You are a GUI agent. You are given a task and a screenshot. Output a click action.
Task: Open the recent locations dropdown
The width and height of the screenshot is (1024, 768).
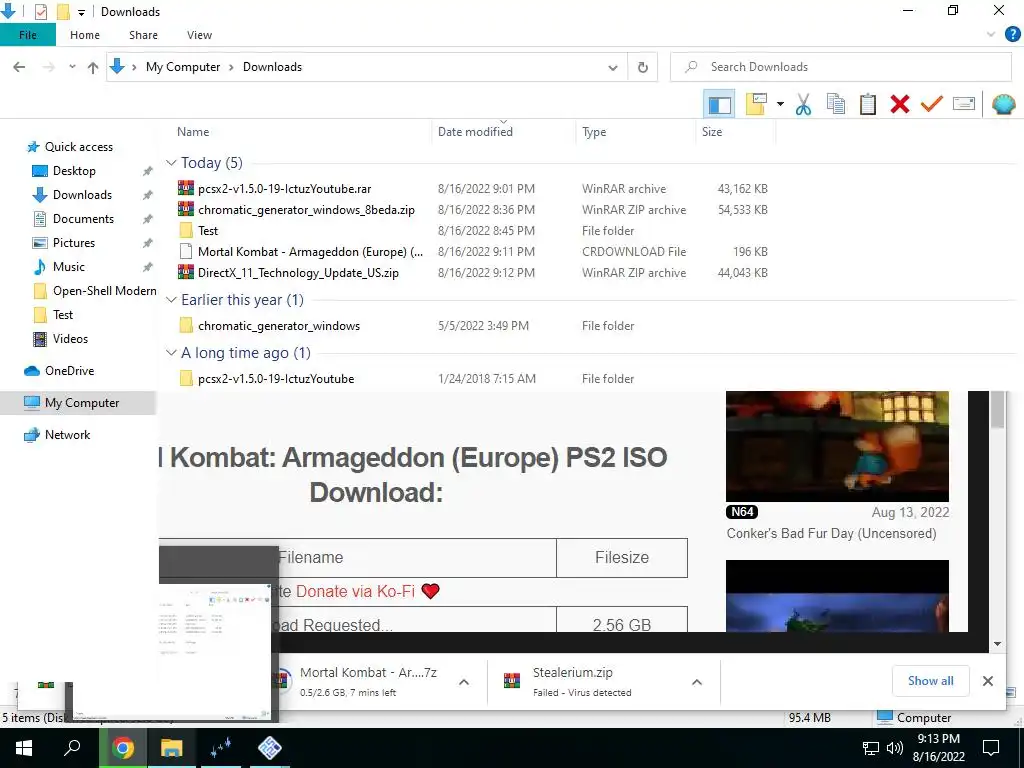point(72,67)
